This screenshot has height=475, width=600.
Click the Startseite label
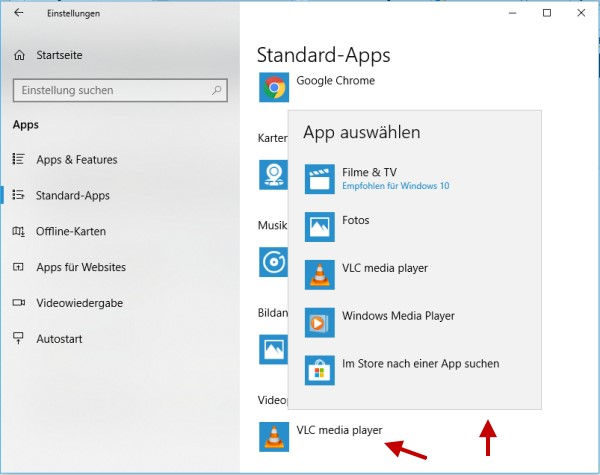tap(59, 55)
